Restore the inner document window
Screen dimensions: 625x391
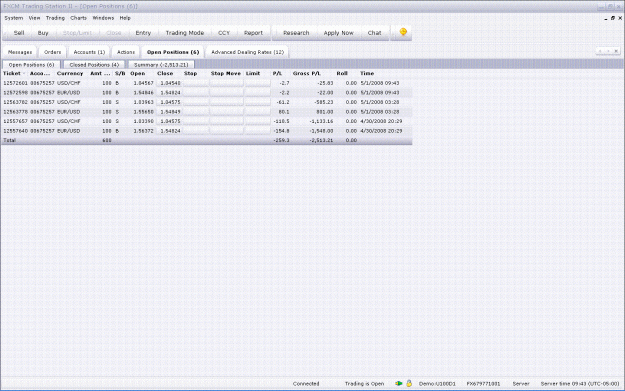pos(613,18)
